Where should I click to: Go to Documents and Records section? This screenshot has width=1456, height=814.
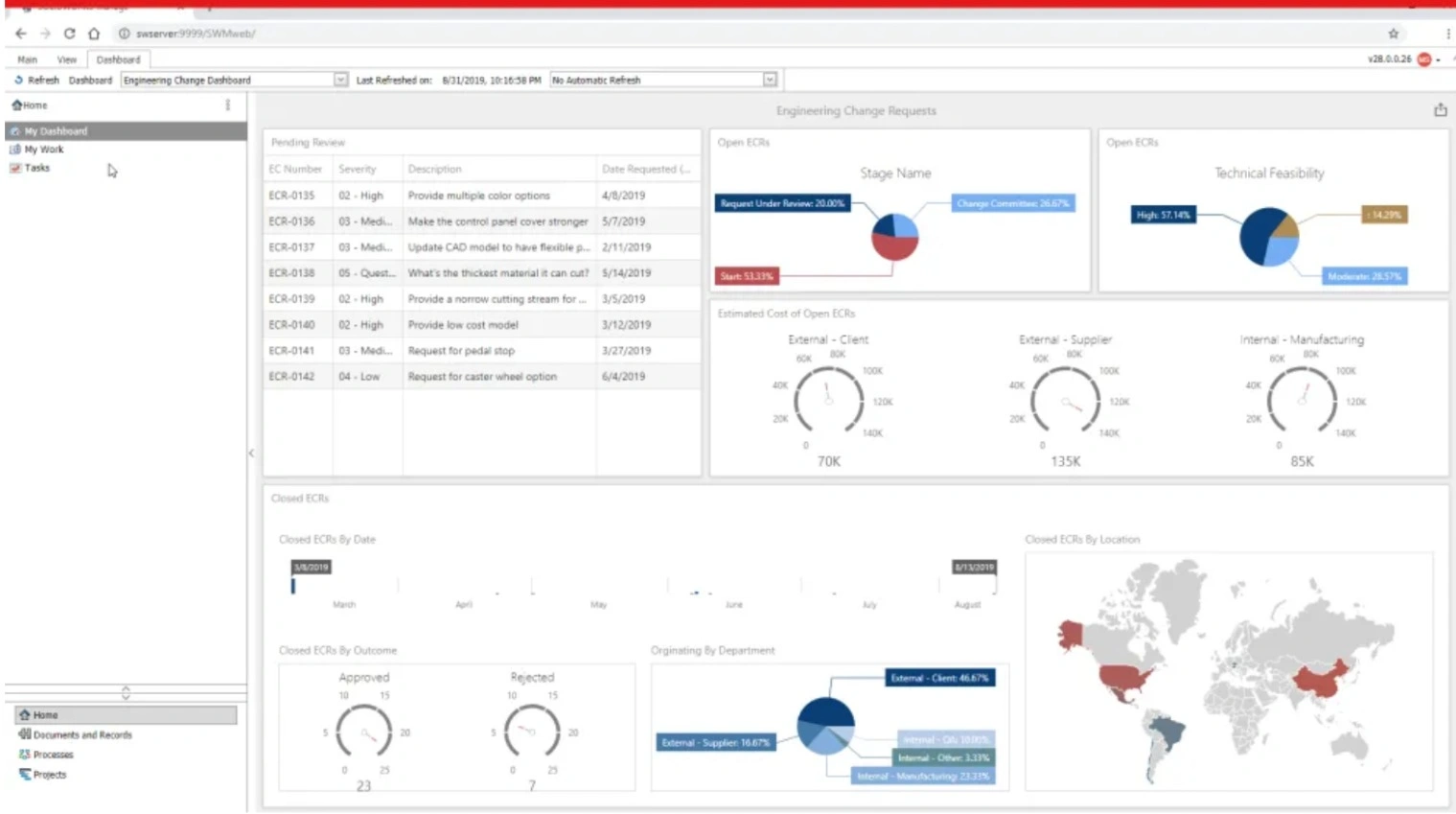82,735
